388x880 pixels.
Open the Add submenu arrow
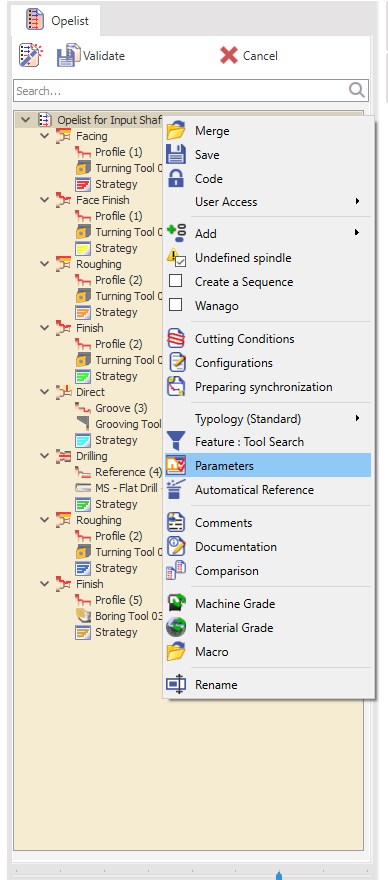pyautogui.click(x=357, y=232)
